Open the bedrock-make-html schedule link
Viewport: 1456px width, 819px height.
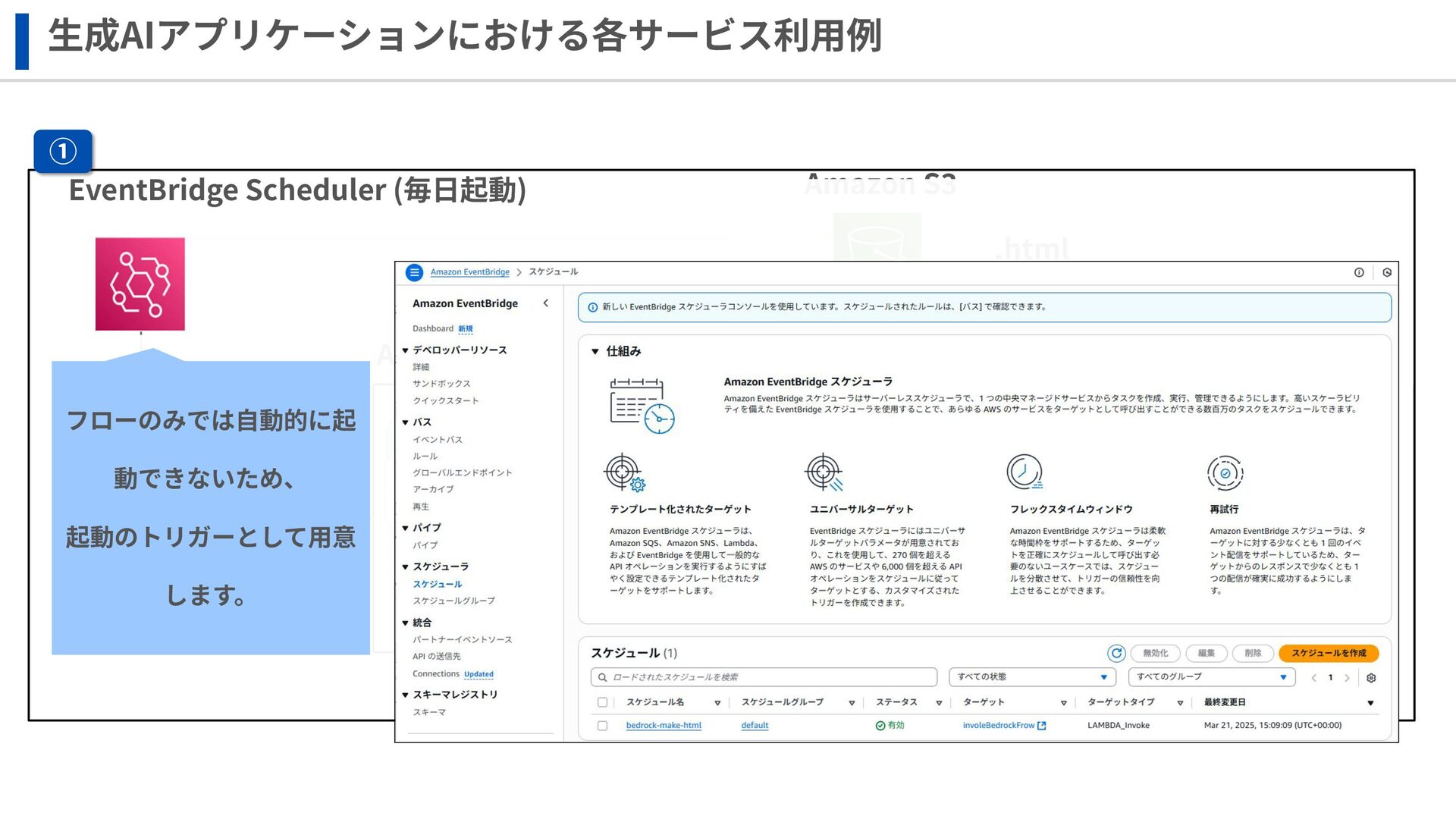(x=664, y=726)
